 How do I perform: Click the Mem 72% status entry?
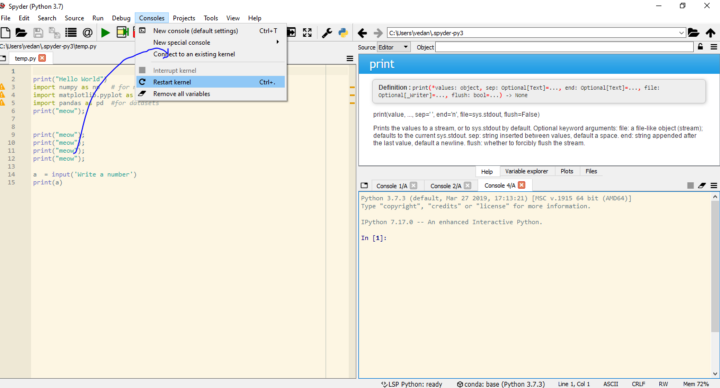[x=696, y=384]
